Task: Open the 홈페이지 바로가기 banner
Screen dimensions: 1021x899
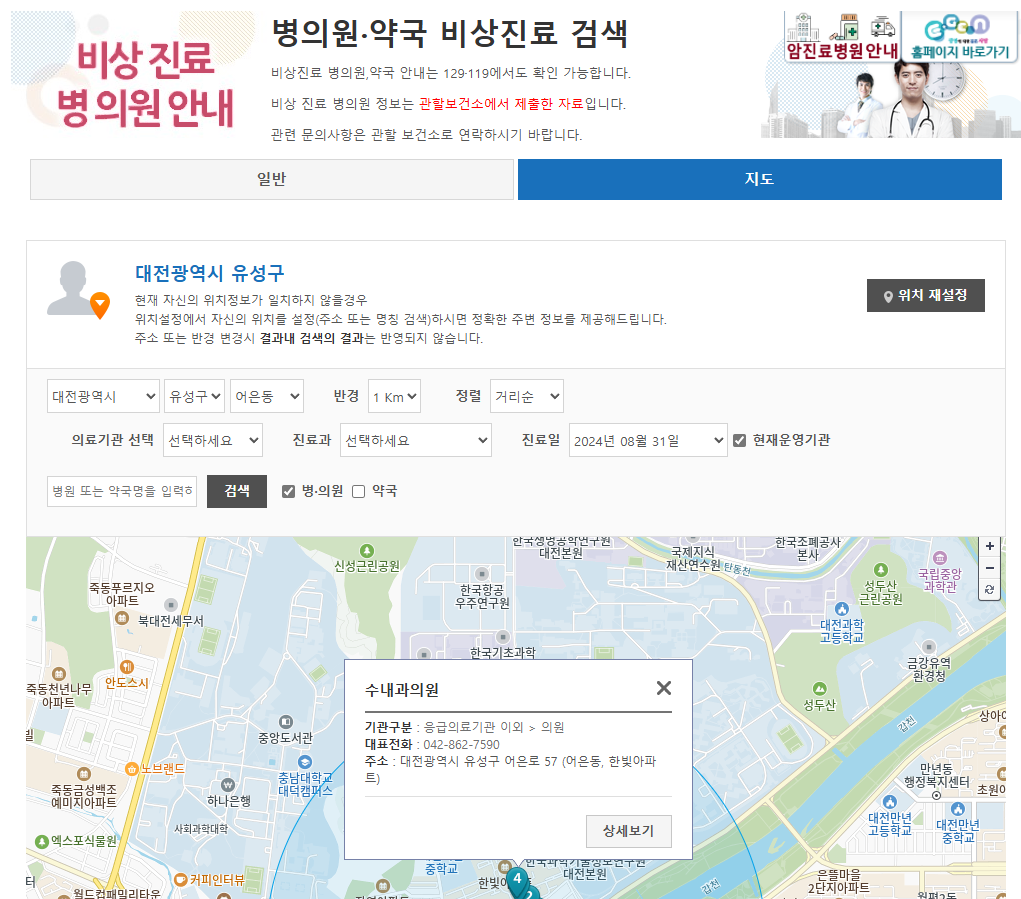Action: pyautogui.click(x=960, y=36)
